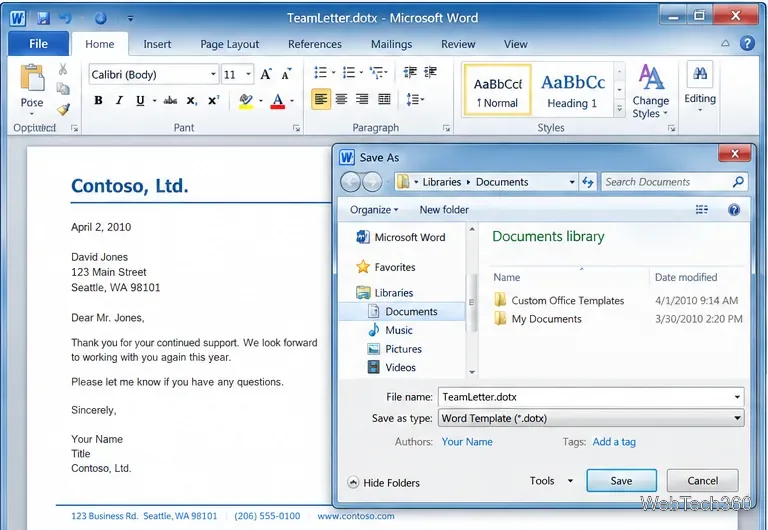Apply yellow text highlight color
The image size is (768, 530).
pyautogui.click(x=246, y=101)
